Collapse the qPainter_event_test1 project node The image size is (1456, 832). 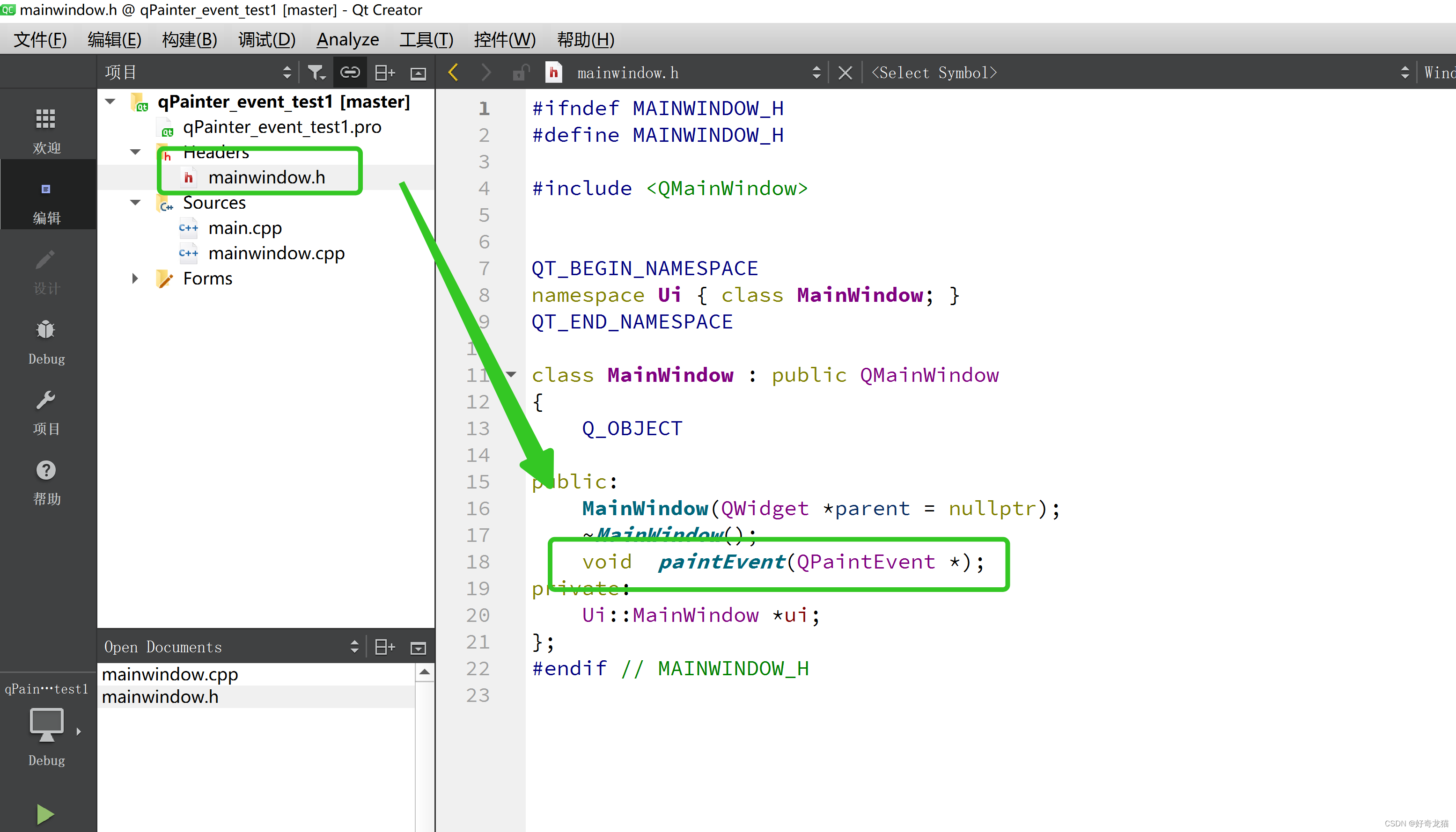point(110,101)
